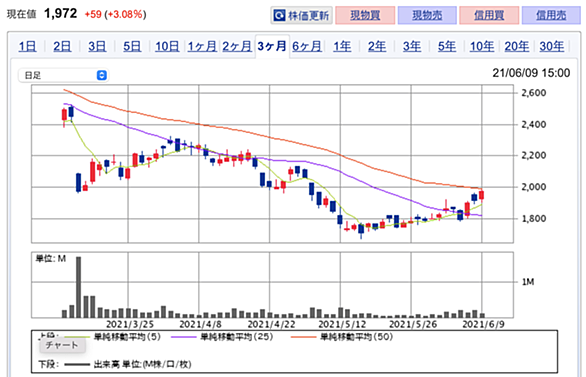Open the 現物買 order button
The image size is (586, 377).
pos(365,15)
